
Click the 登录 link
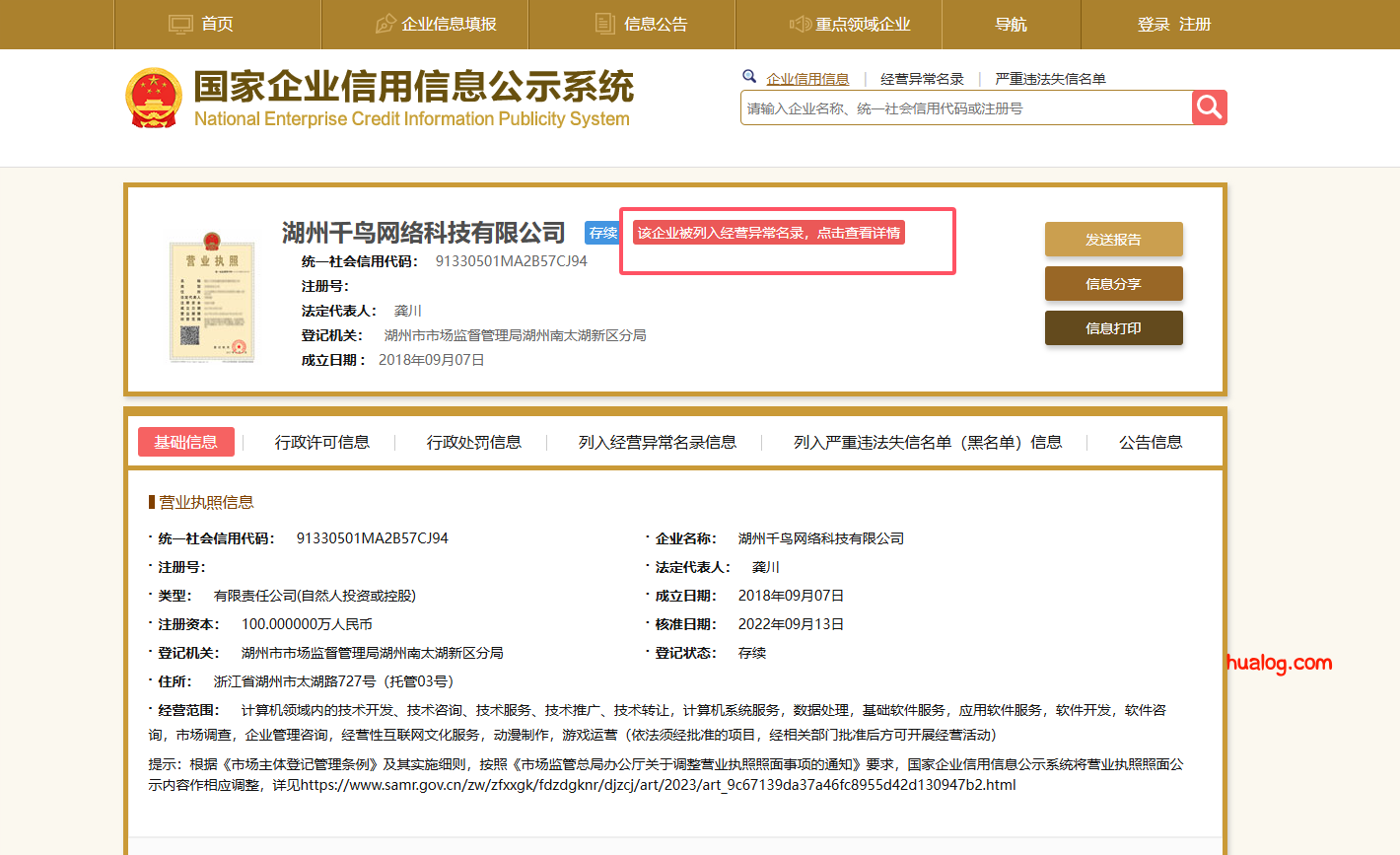(x=1154, y=24)
